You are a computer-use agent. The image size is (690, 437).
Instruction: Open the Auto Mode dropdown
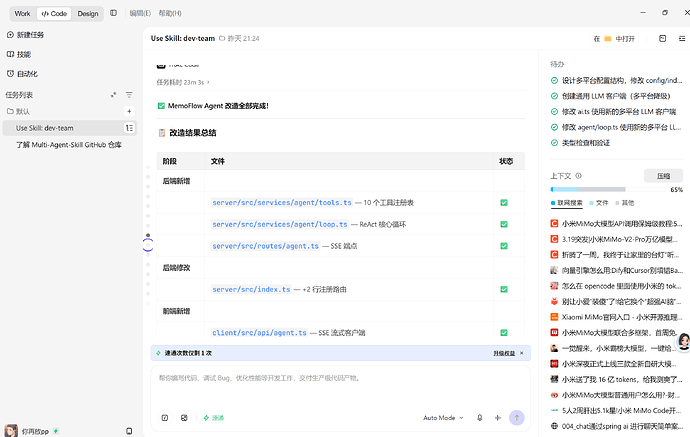click(x=443, y=418)
